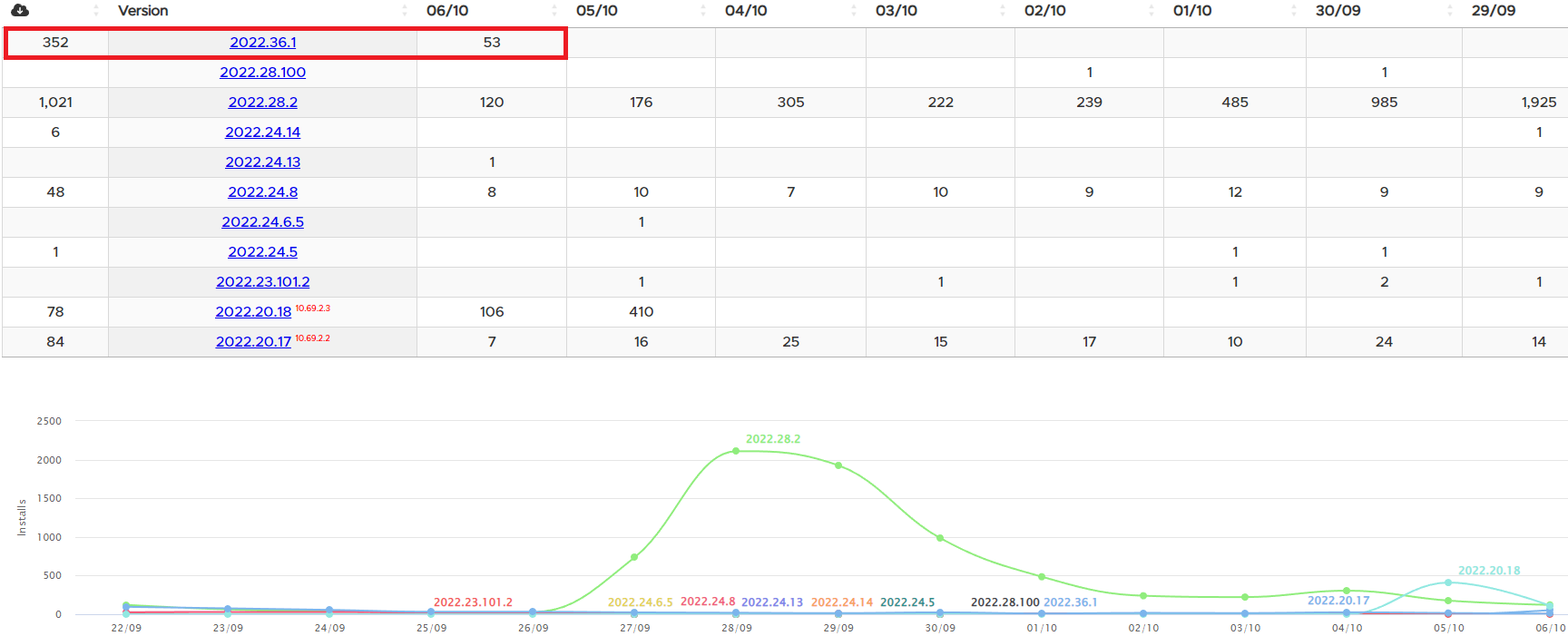Click the 29/09 column header
The width and height of the screenshot is (1568, 636).
point(1494,11)
